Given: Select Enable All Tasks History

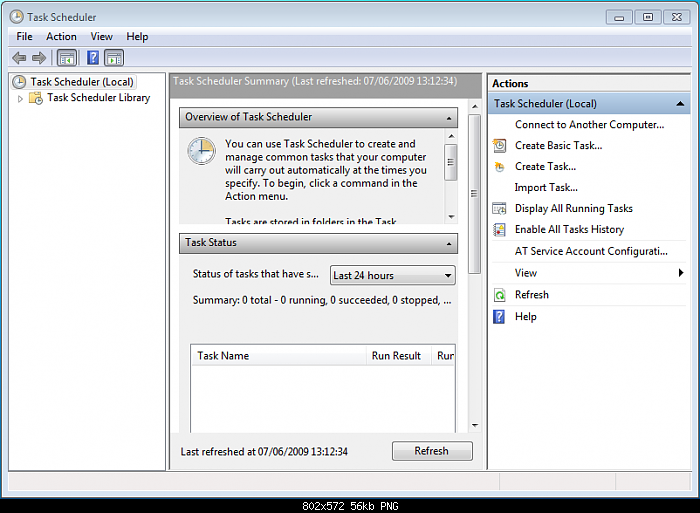Looking at the screenshot, I should (x=569, y=230).
